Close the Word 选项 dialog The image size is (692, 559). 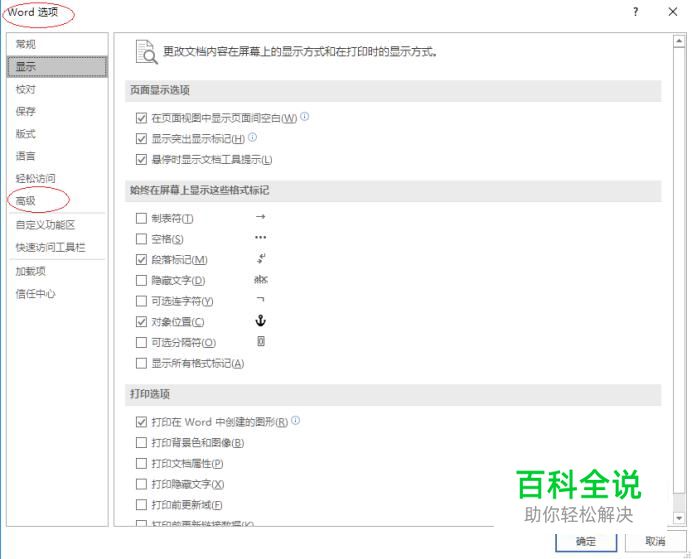673,12
